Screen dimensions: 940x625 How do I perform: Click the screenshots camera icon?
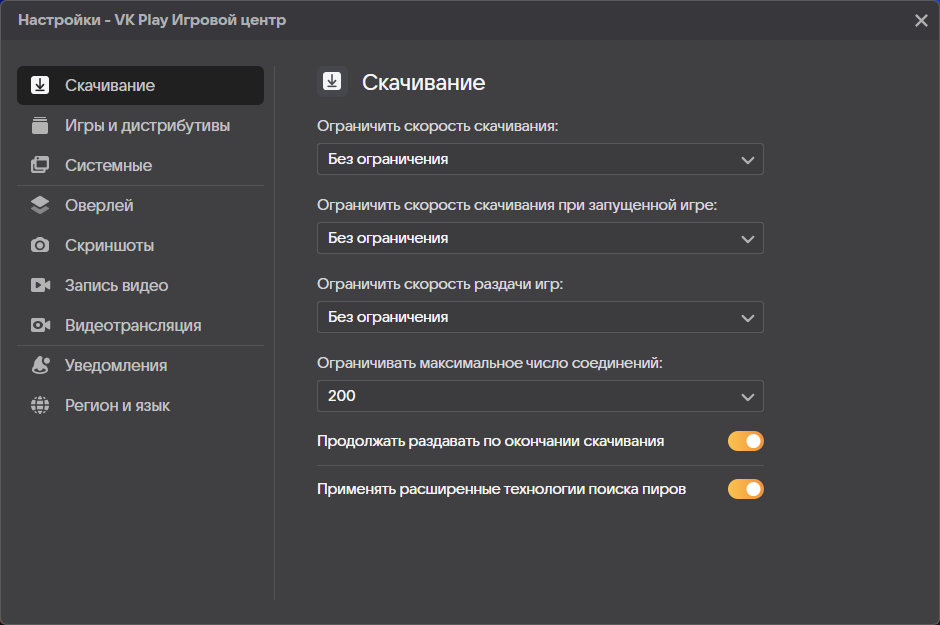pyautogui.click(x=40, y=246)
